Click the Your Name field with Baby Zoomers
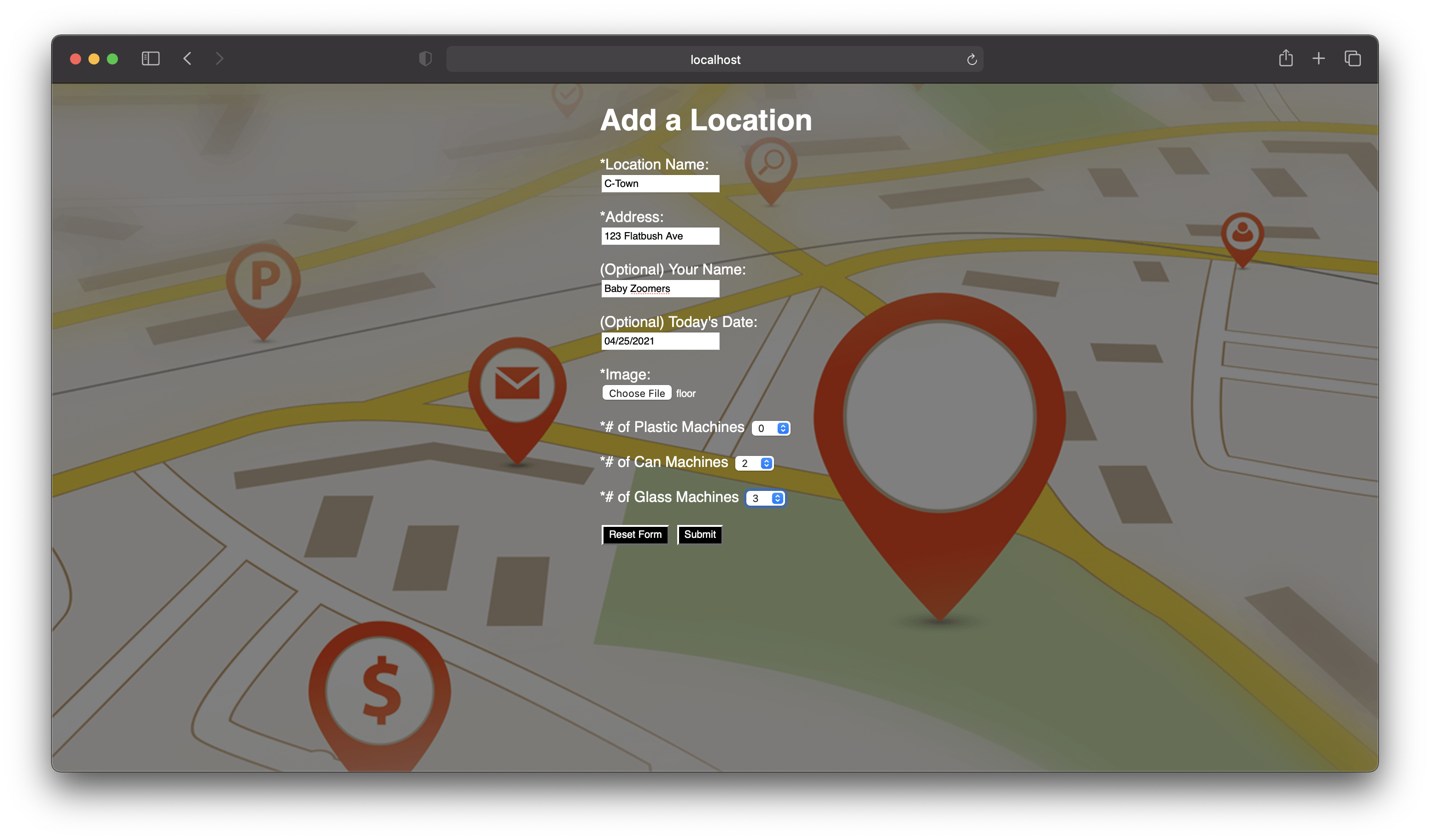Screen dimensions: 1430x840 pos(660,289)
